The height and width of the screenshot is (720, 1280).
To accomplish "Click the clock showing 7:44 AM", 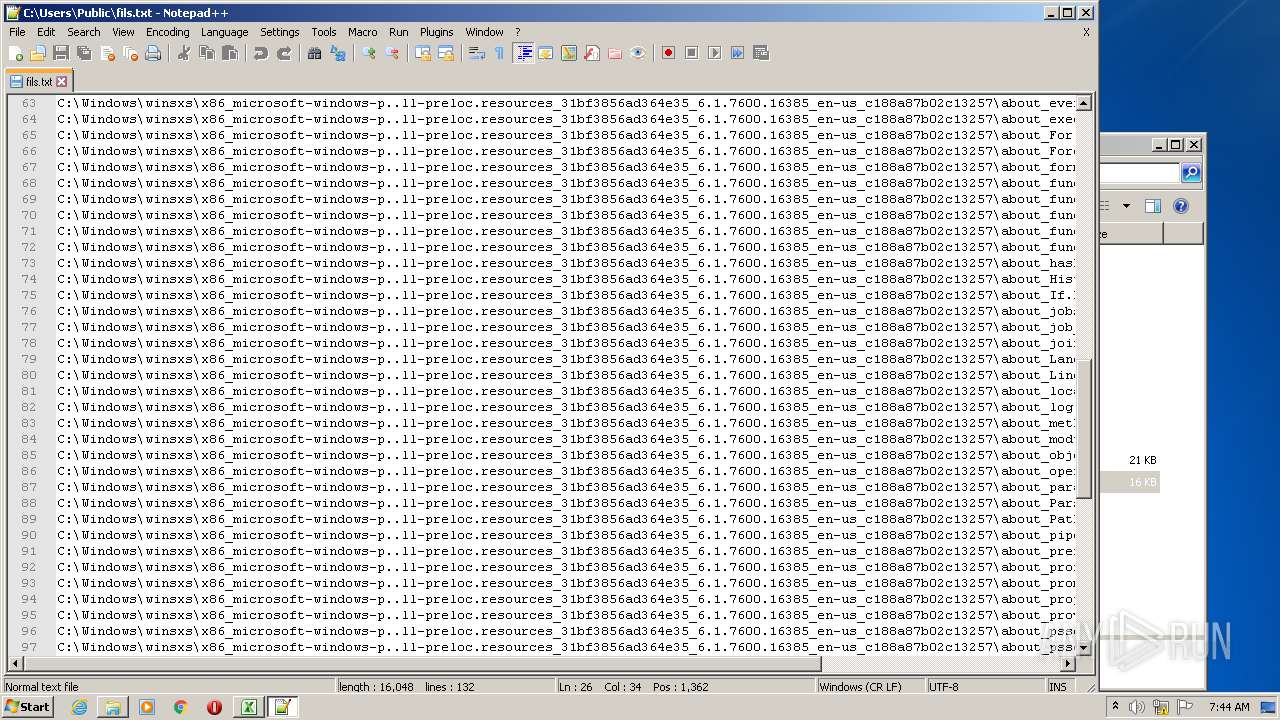I will pos(1229,707).
